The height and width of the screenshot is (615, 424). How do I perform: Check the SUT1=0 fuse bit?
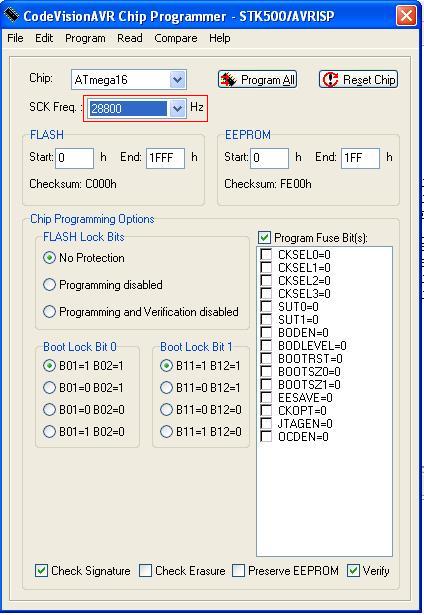coord(266,319)
